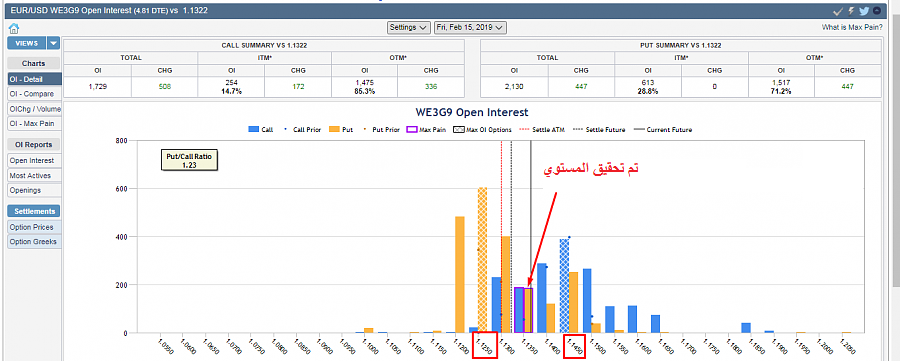Open the Fri, Feb 15, 2019 date dropdown
Screen dimensions: 900x361
pos(470,27)
